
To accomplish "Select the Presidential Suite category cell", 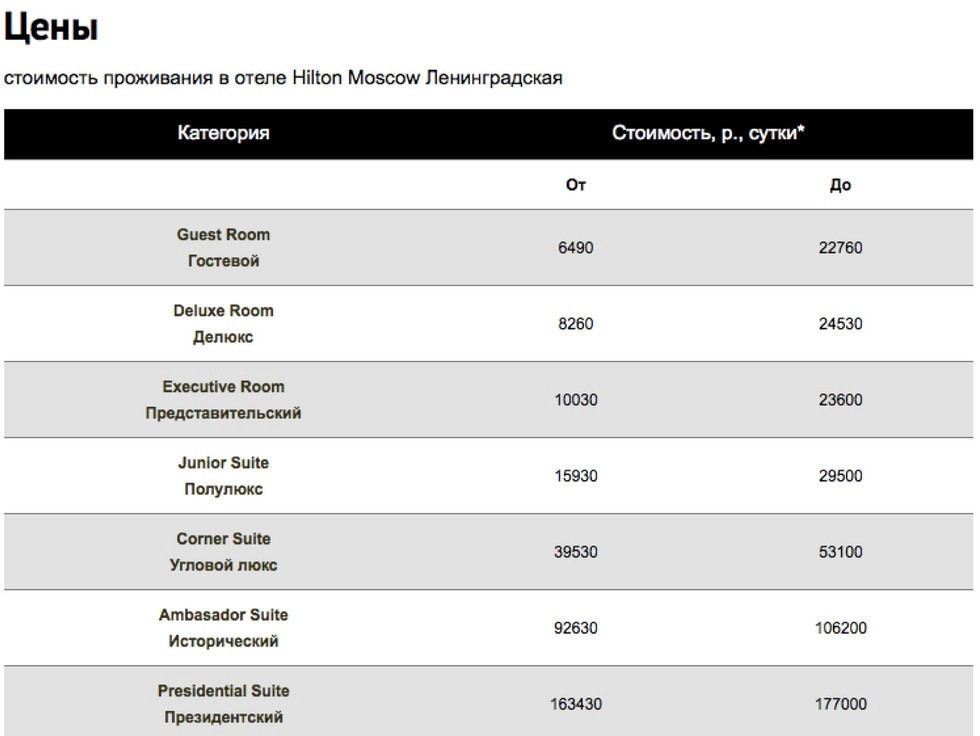I will [223, 704].
